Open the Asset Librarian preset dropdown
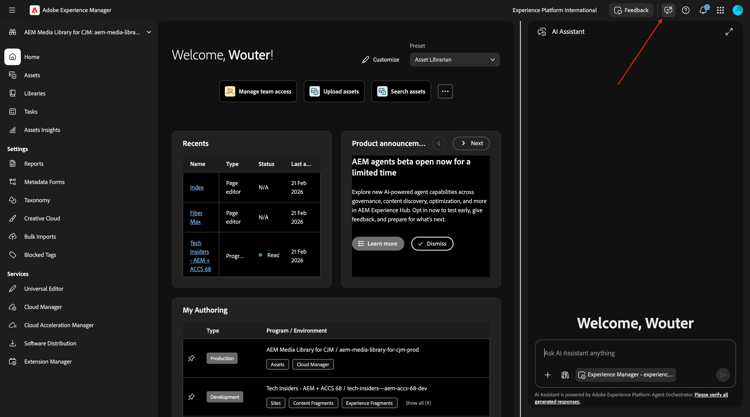 (x=454, y=60)
